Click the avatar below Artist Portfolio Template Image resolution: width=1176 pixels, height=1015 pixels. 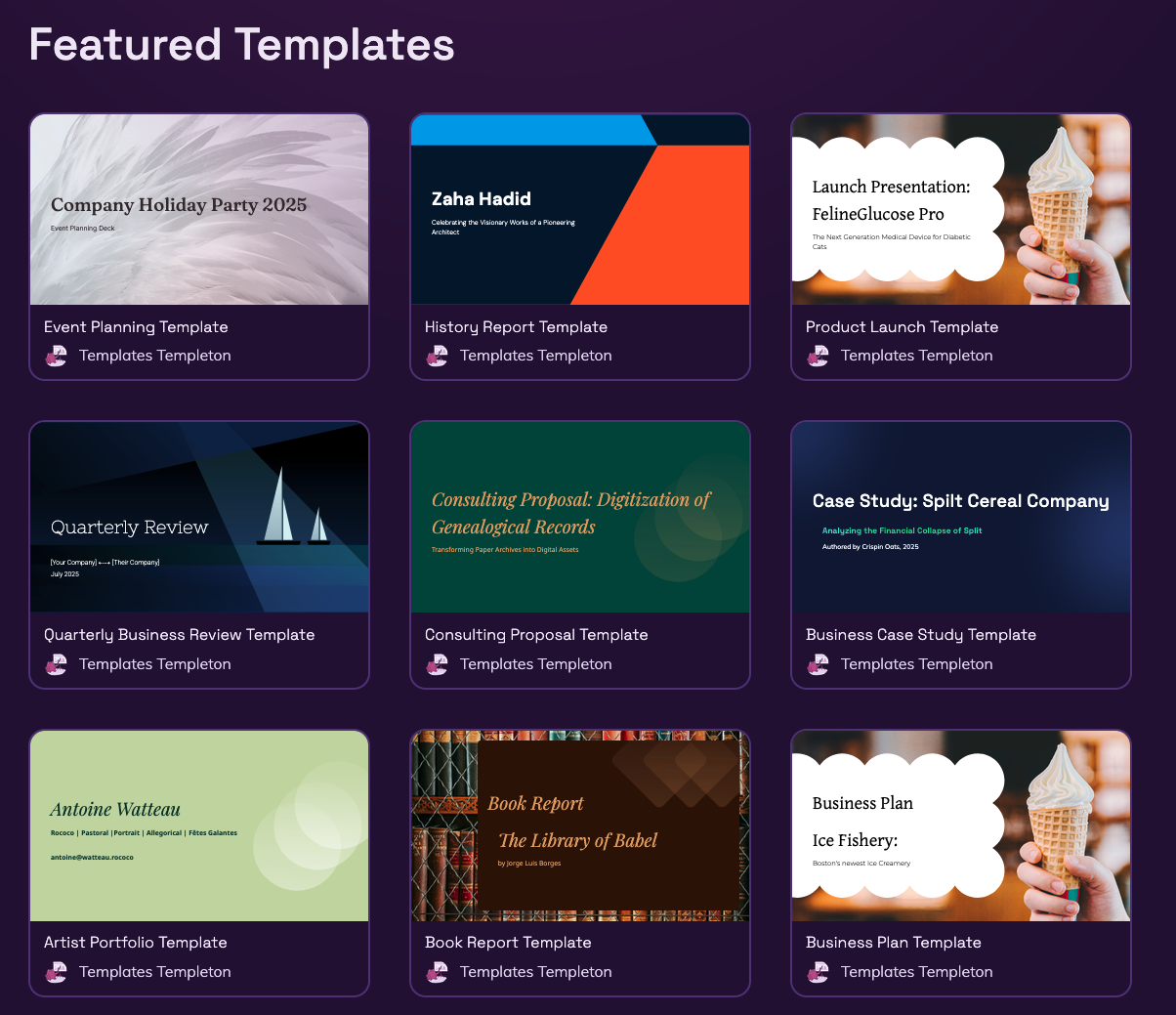[x=56, y=972]
